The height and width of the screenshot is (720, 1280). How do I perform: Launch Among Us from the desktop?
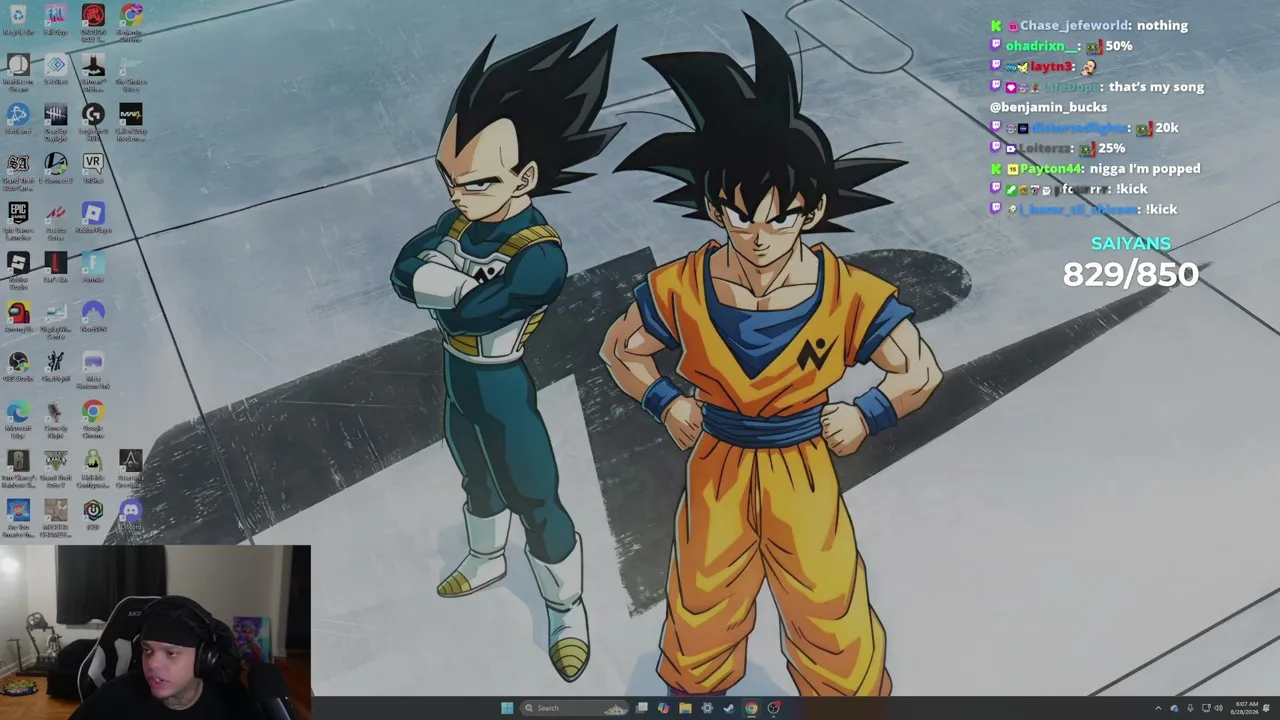coord(18,317)
